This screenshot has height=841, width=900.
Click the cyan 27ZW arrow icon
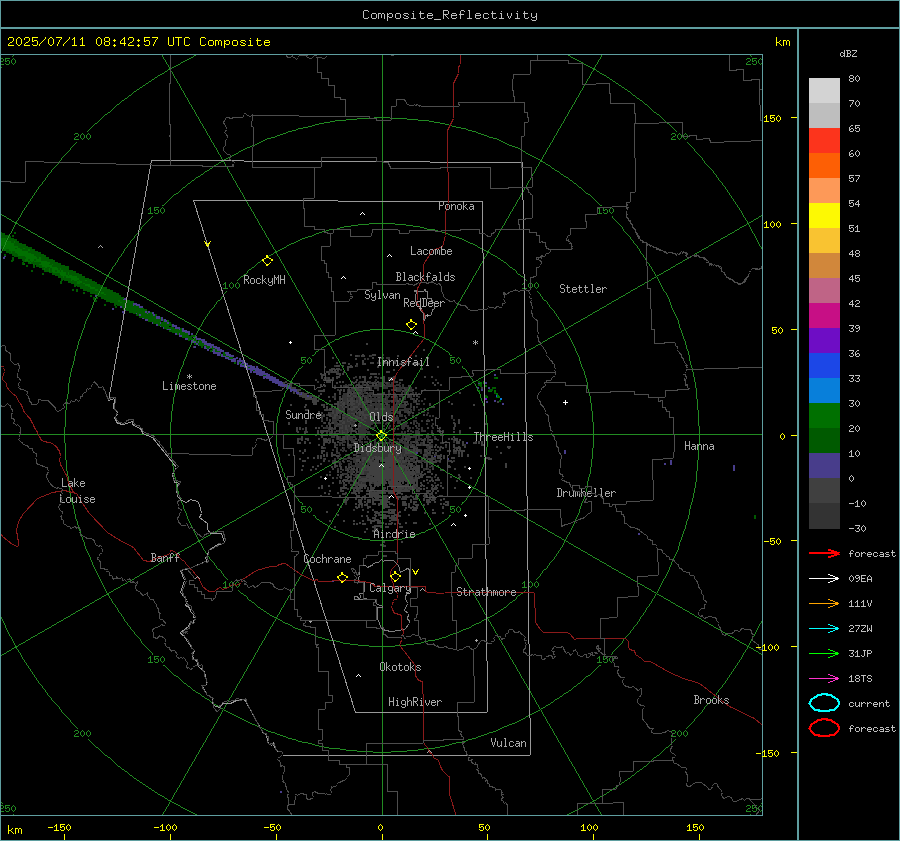(x=824, y=629)
